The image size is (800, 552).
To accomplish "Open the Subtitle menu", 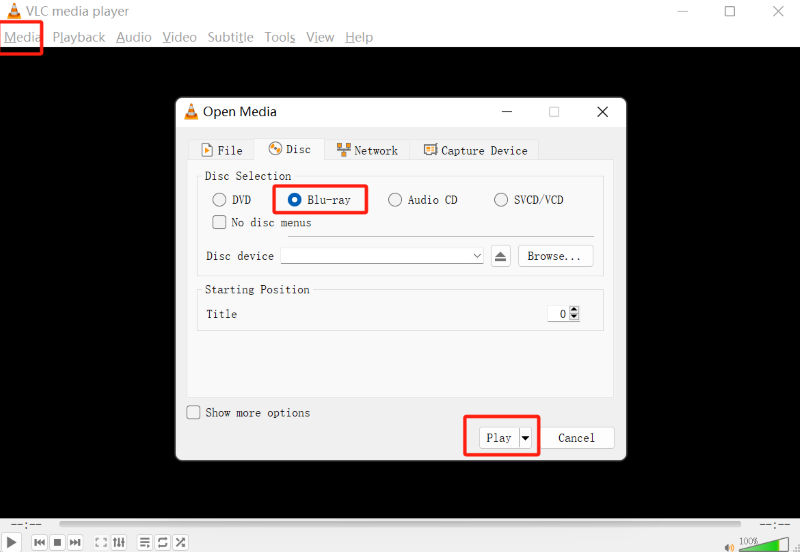I will coord(230,37).
